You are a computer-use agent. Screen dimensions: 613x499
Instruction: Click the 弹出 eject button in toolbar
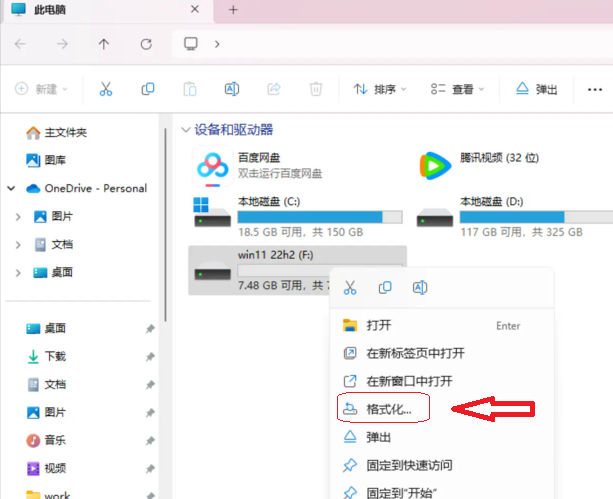pyautogui.click(x=536, y=90)
